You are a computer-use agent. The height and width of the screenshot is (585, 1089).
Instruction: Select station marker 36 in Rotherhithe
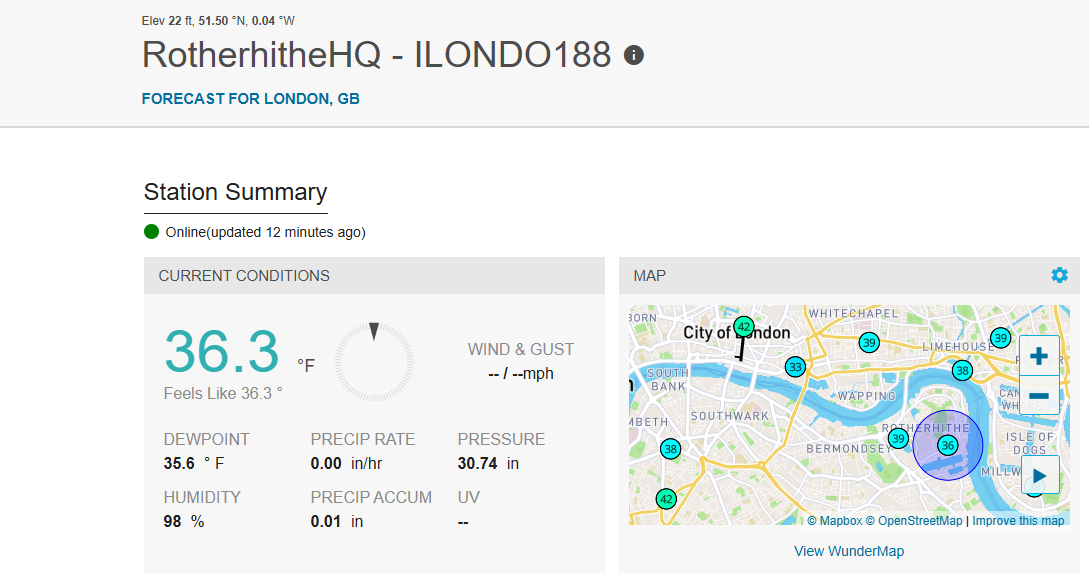[947, 445]
